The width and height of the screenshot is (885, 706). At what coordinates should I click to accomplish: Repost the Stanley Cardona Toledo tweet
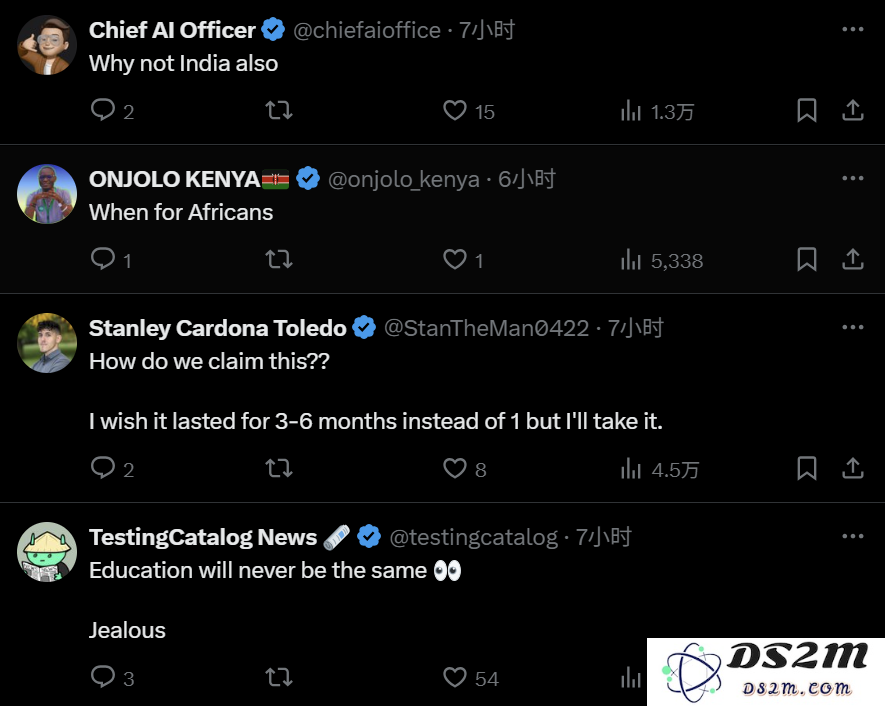(279, 468)
